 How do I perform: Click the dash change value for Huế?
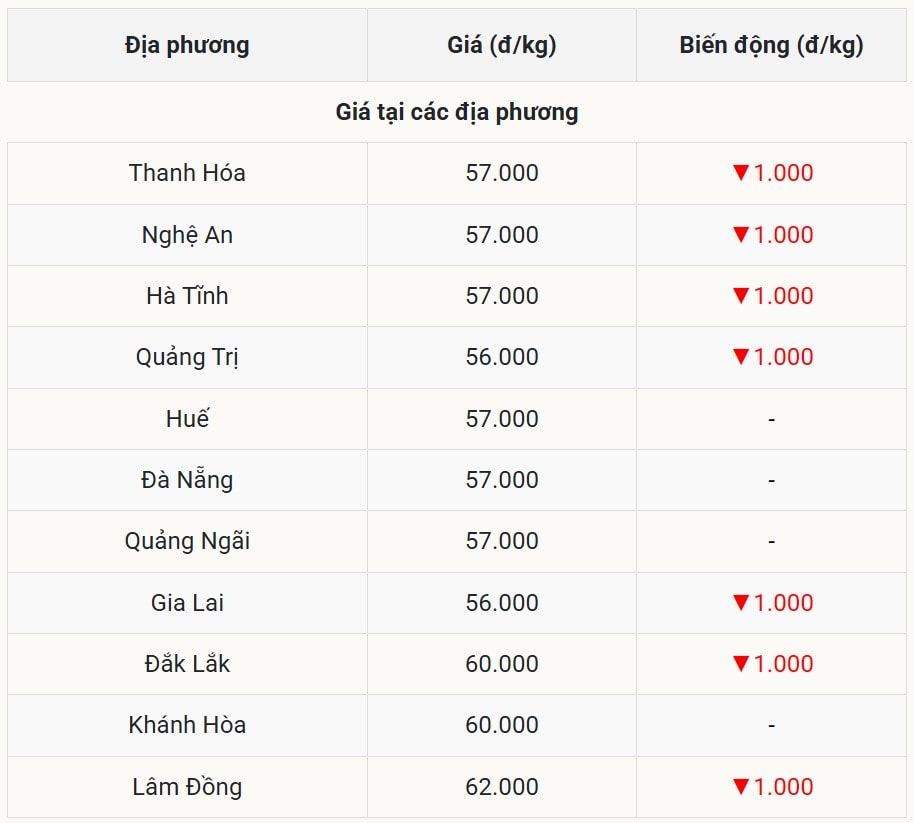click(x=771, y=419)
